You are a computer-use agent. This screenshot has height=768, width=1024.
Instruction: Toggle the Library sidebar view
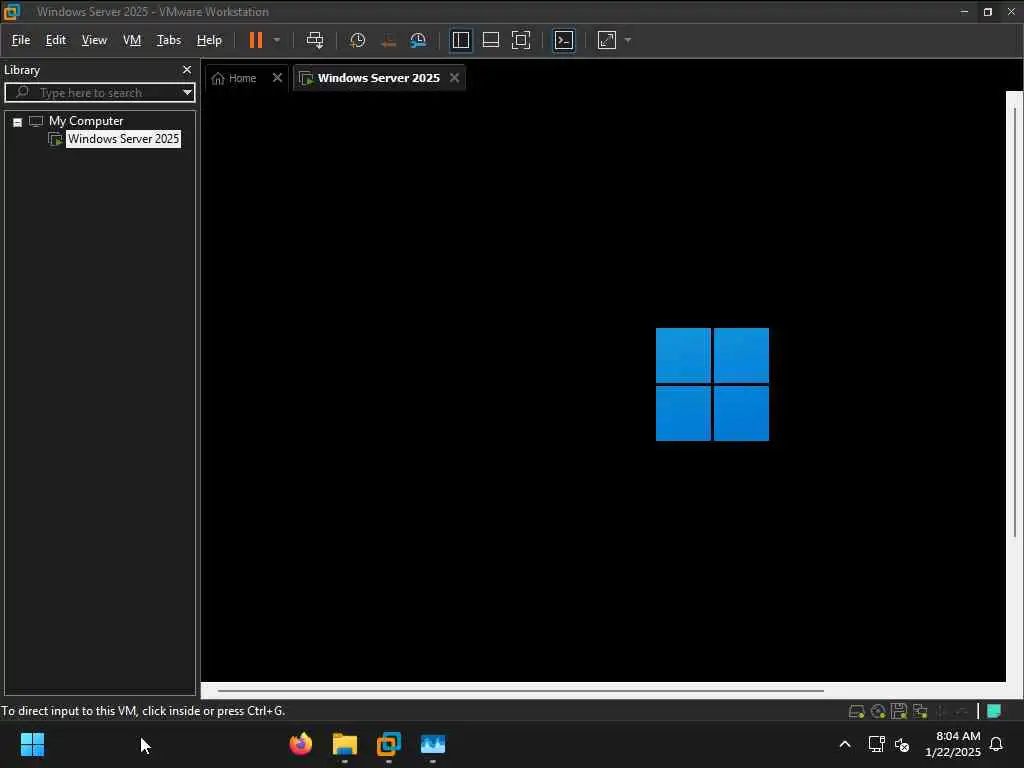point(460,40)
